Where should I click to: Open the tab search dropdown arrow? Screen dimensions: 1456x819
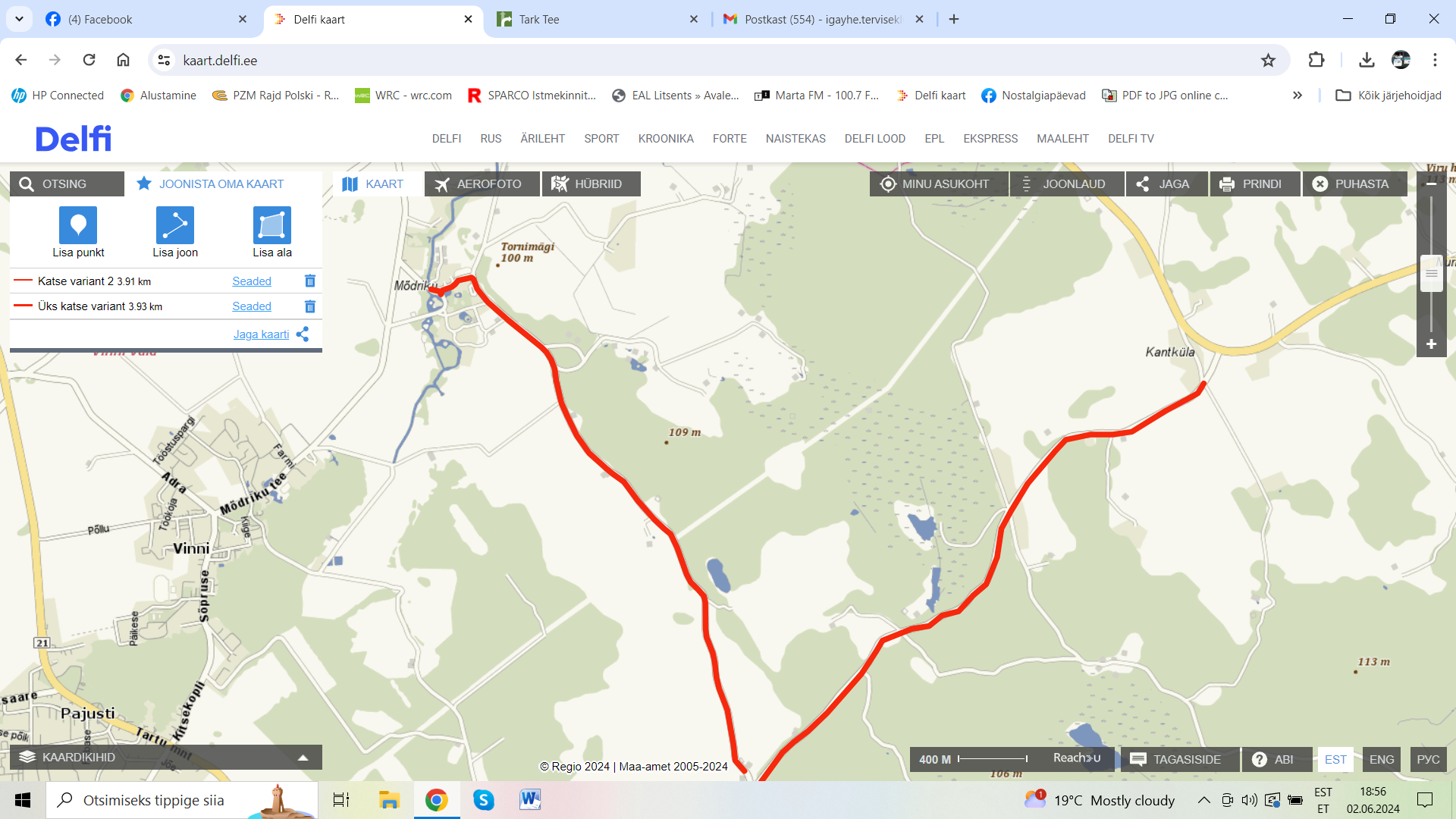point(19,19)
